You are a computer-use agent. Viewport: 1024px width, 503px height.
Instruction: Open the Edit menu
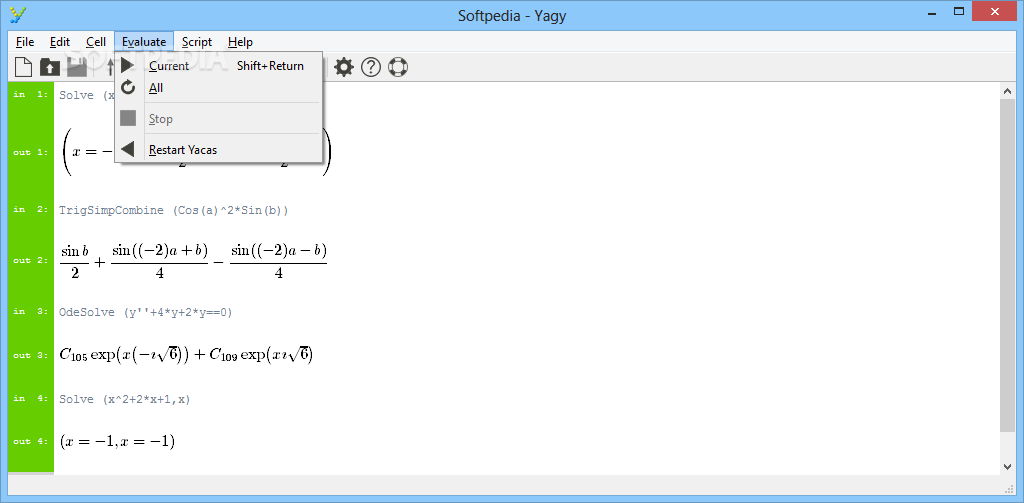click(x=59, y=42)
